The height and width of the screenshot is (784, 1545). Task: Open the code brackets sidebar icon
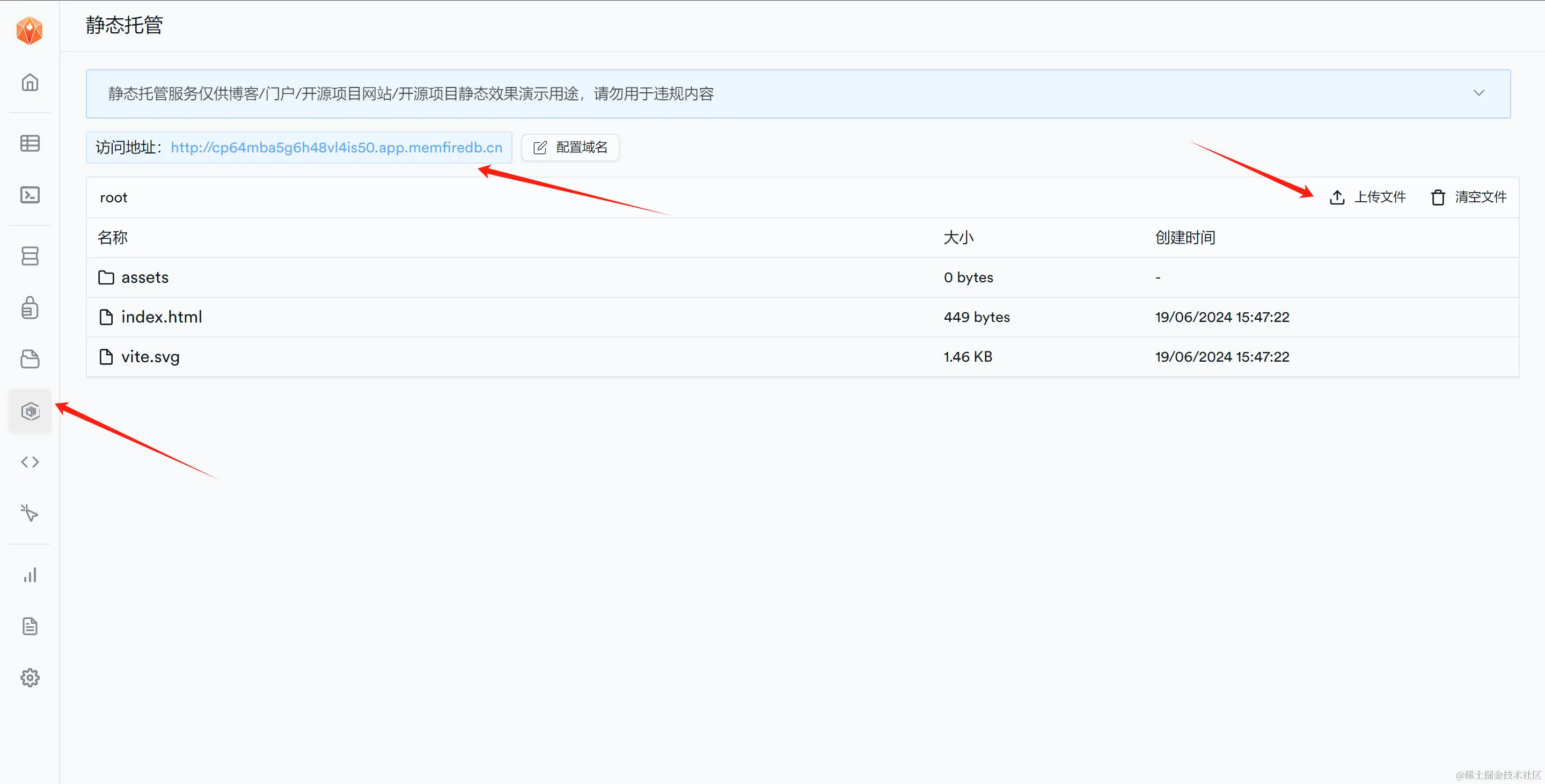[30, 462]
